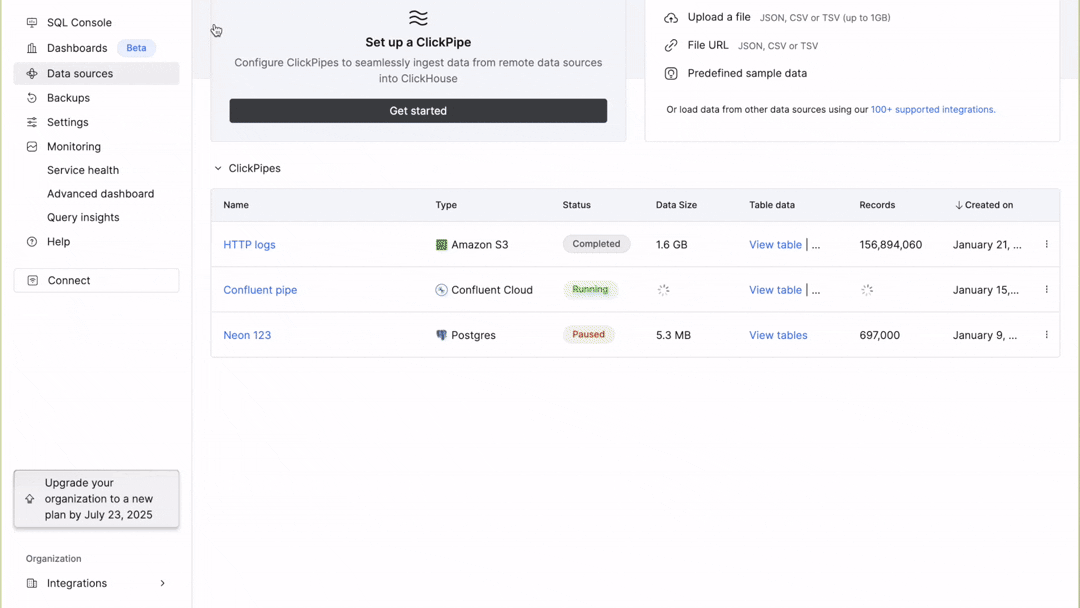Go to Backups in sidebar
Viewport: 1080px width, 608px height.
click(x=68, y=98)
